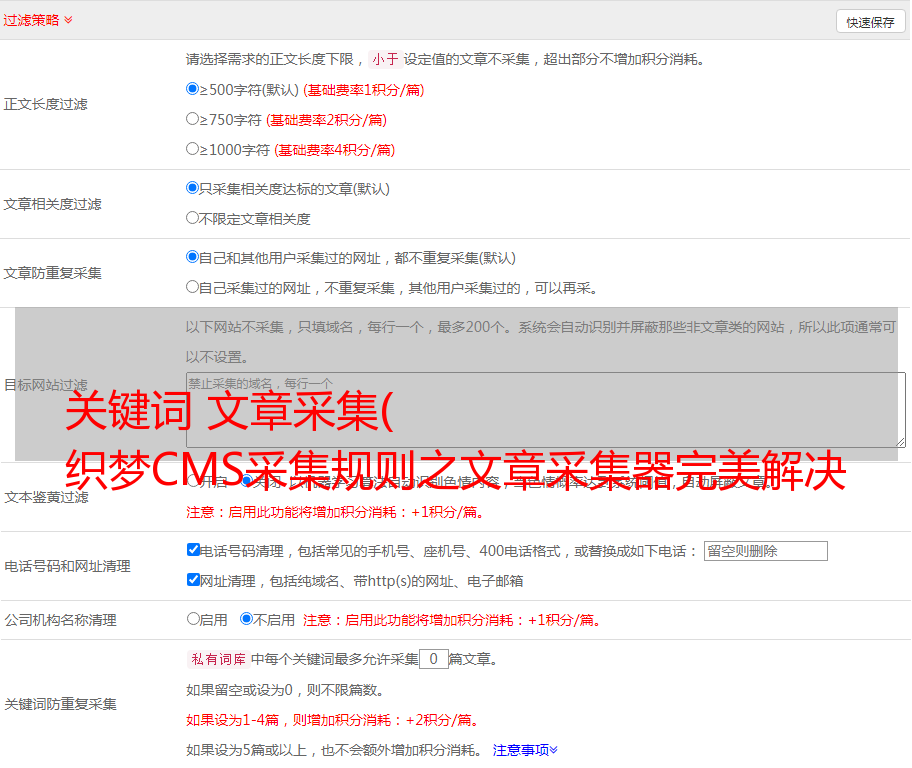The height and width of the screenshot is (768, 912).
Task: Grab the domain textarea resize handle
Action: [x=900, y=441]
